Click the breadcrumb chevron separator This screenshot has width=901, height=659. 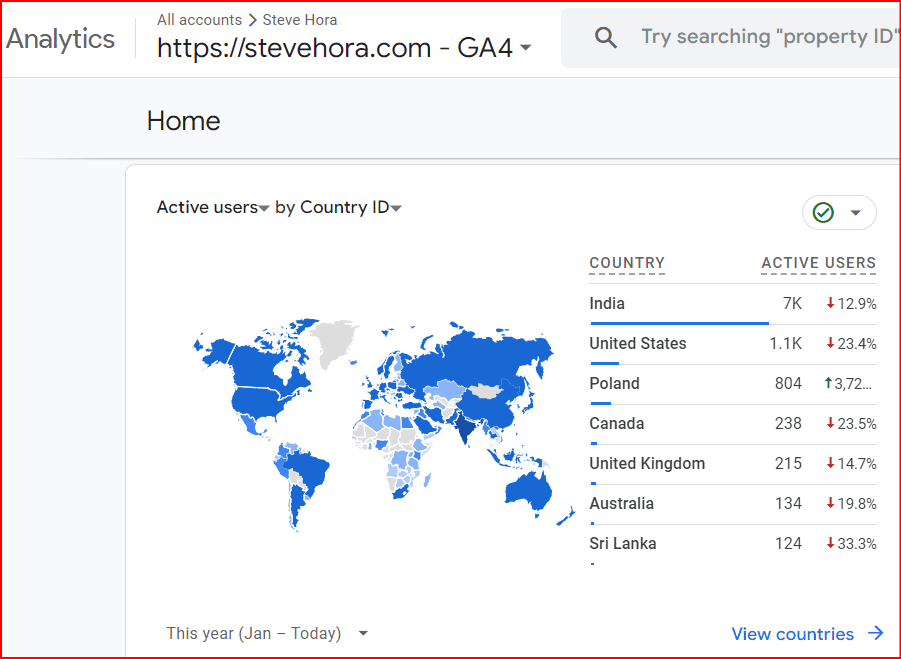(x=252, y=20)
